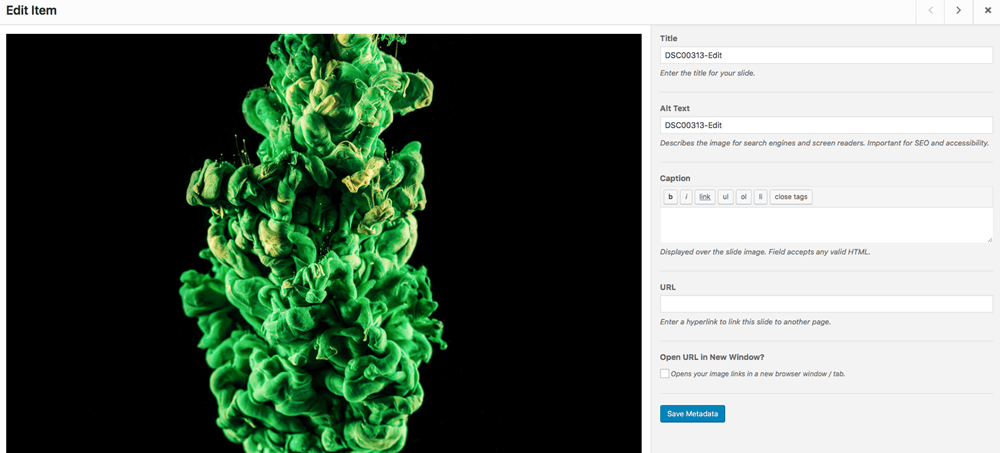Click the 'Open URL in New Window?' label
The height and width of the screenshot is (453, 1000).
(712, 357)
